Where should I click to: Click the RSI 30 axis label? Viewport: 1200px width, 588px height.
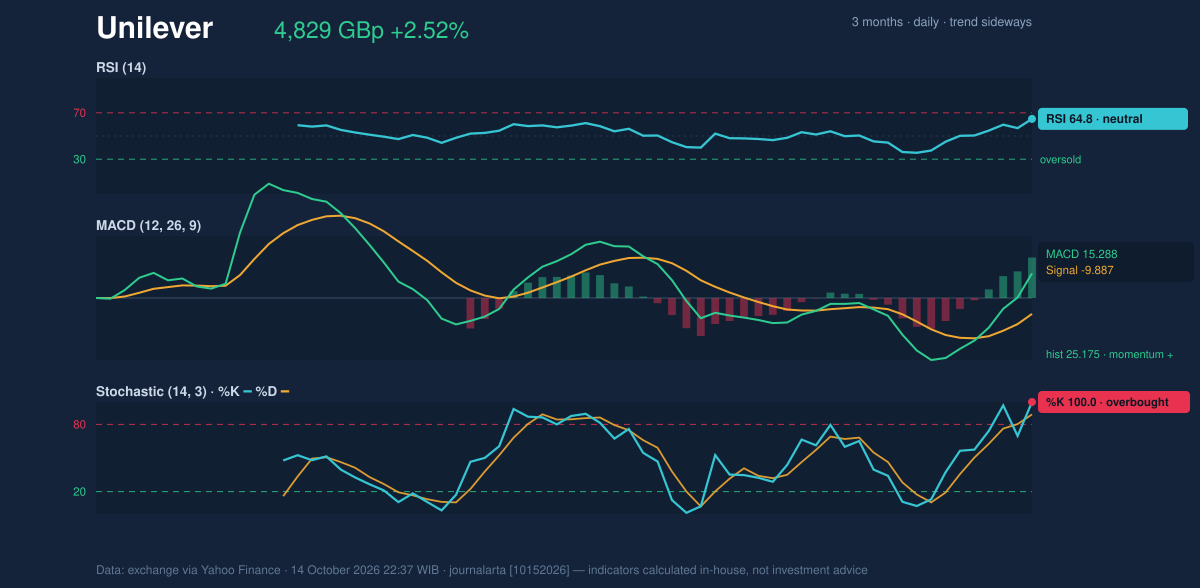tap(79, 159)
